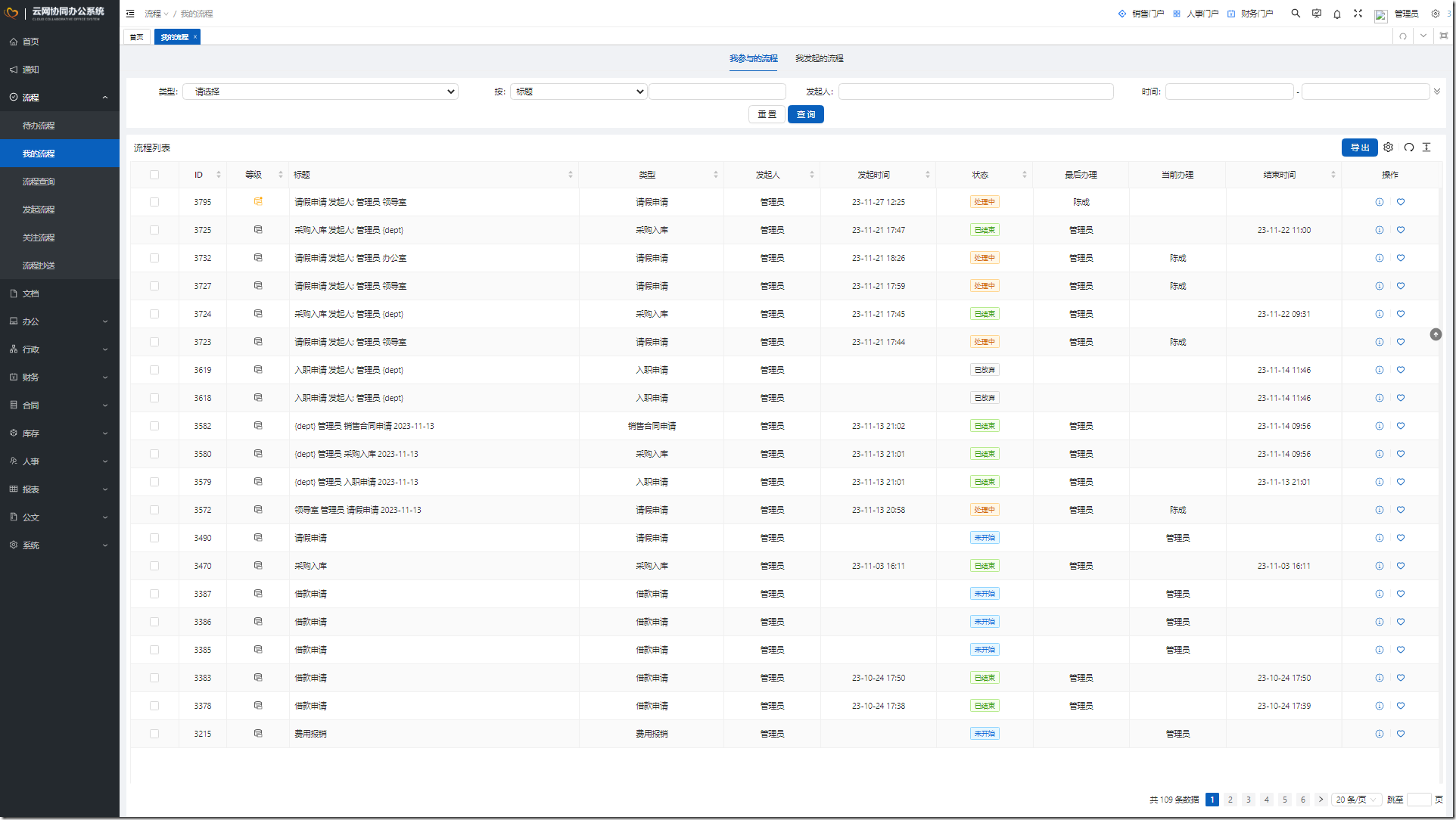The width and height of the screenshot is (1456, 820).
Task: Open 流程查询 in the sidebar
Action: coord(60,182)
